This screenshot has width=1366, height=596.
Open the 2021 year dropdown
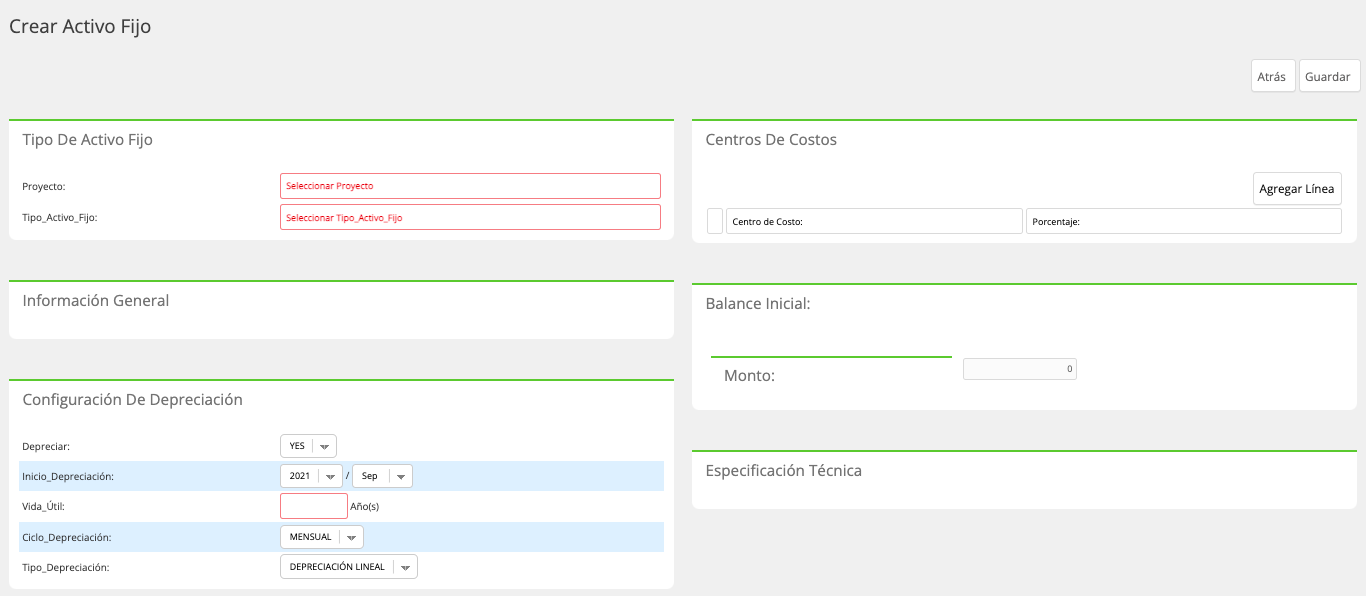pyautogui.click(x=311, y=476)
